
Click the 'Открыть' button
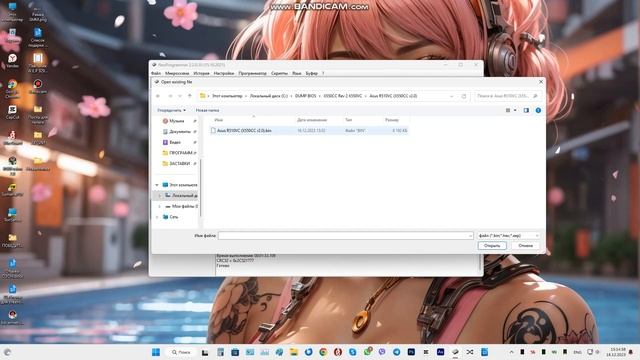(x=492, y=245)
